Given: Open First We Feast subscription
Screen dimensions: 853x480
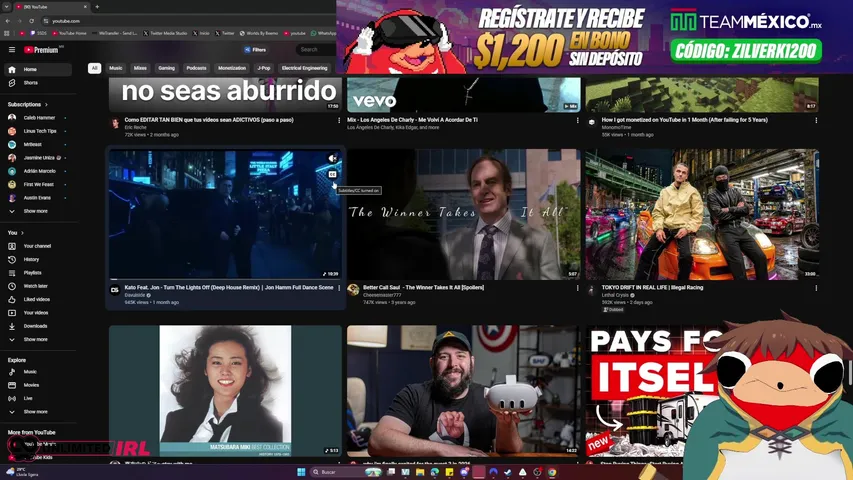Looking at the screenshot, I should pyautogui.click(x=38, y=184).
